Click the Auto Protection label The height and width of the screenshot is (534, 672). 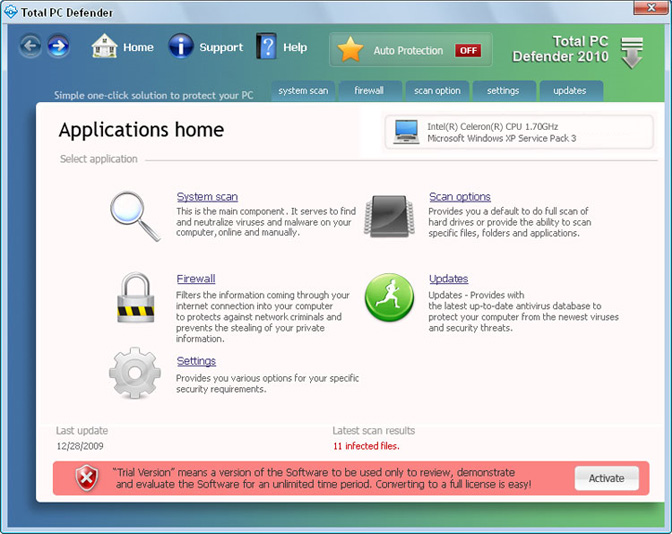408,51
